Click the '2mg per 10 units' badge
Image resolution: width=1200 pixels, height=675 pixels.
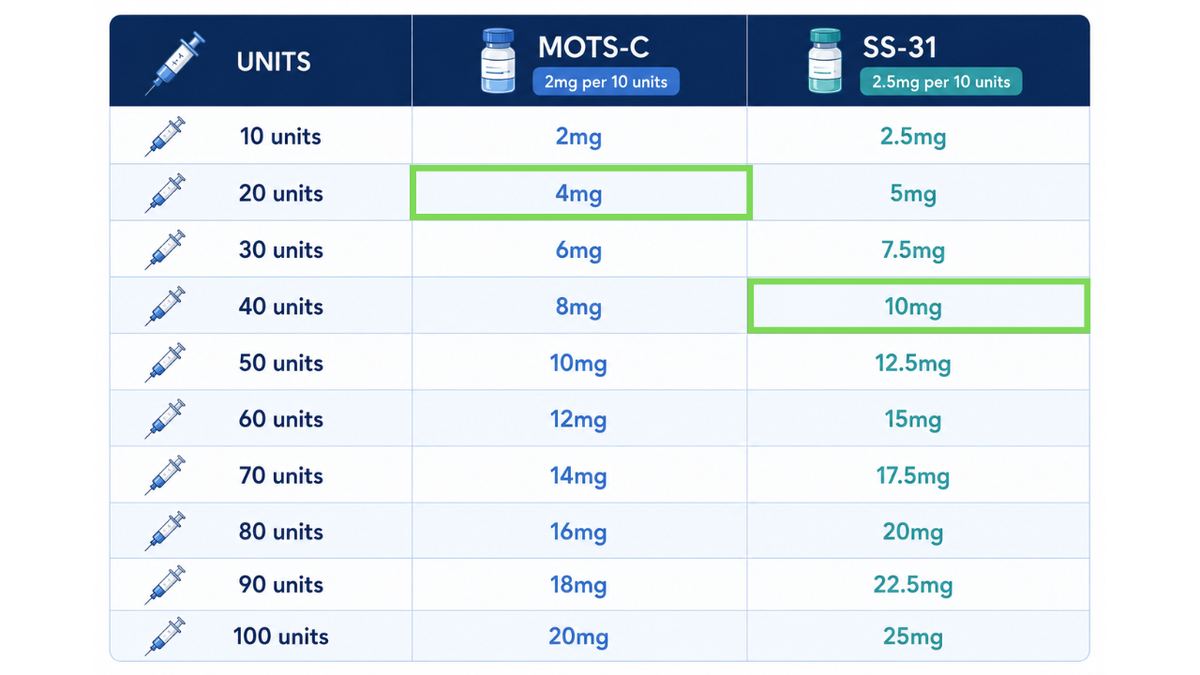pos(606,82)
